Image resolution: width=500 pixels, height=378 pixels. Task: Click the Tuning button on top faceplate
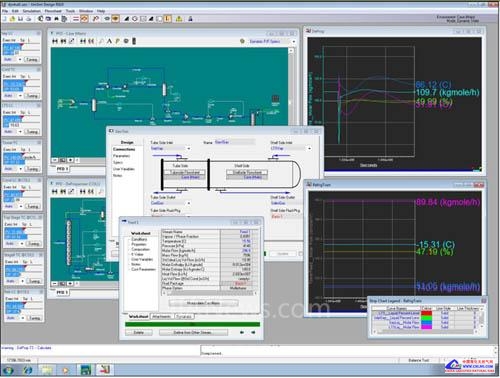pyautogui.click(x=32, y=59)
